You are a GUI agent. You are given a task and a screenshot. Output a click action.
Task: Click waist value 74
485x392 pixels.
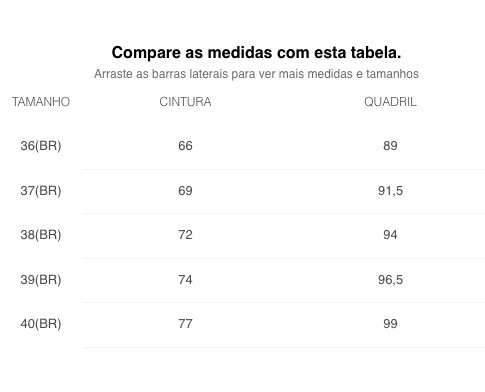pos(185,279)
